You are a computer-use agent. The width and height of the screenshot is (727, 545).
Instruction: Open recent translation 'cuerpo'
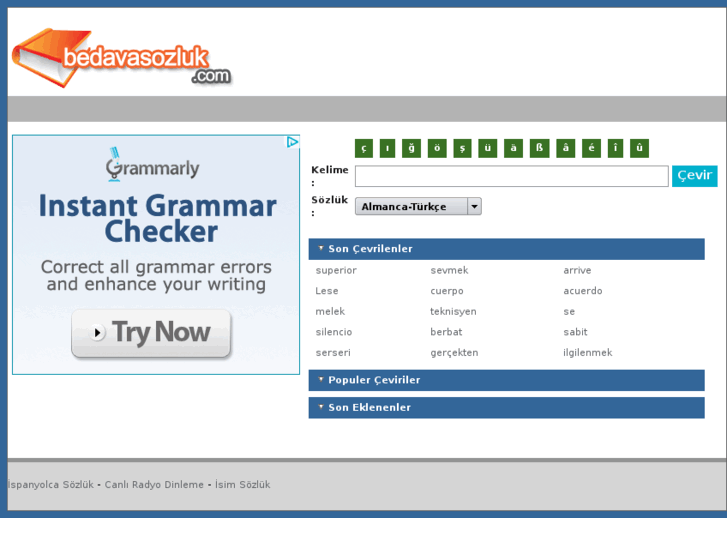[447, 291]
